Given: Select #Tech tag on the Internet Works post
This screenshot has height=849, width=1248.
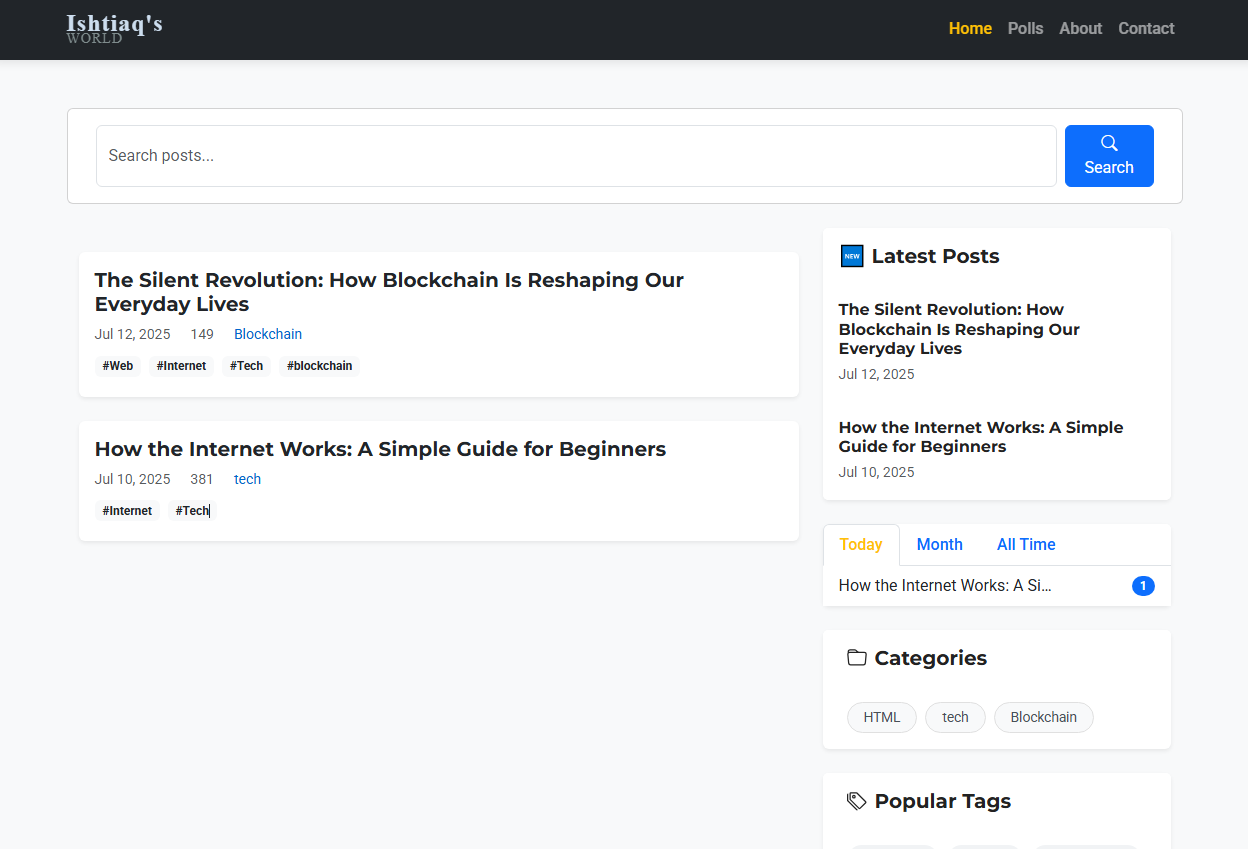Looking at the screenshot, I should click(192, 511).
